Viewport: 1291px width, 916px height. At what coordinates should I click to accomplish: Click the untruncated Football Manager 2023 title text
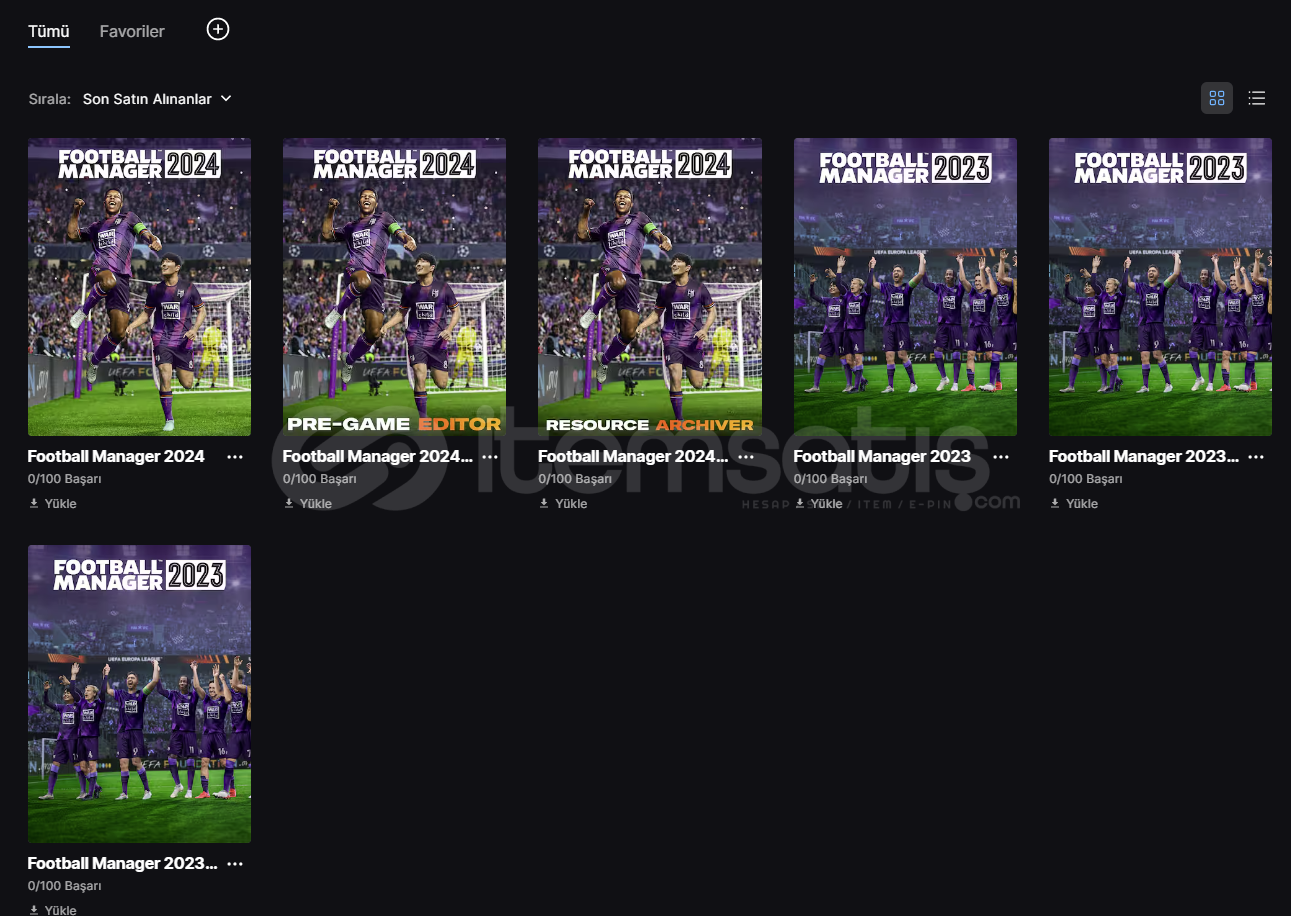coord(882,456)
